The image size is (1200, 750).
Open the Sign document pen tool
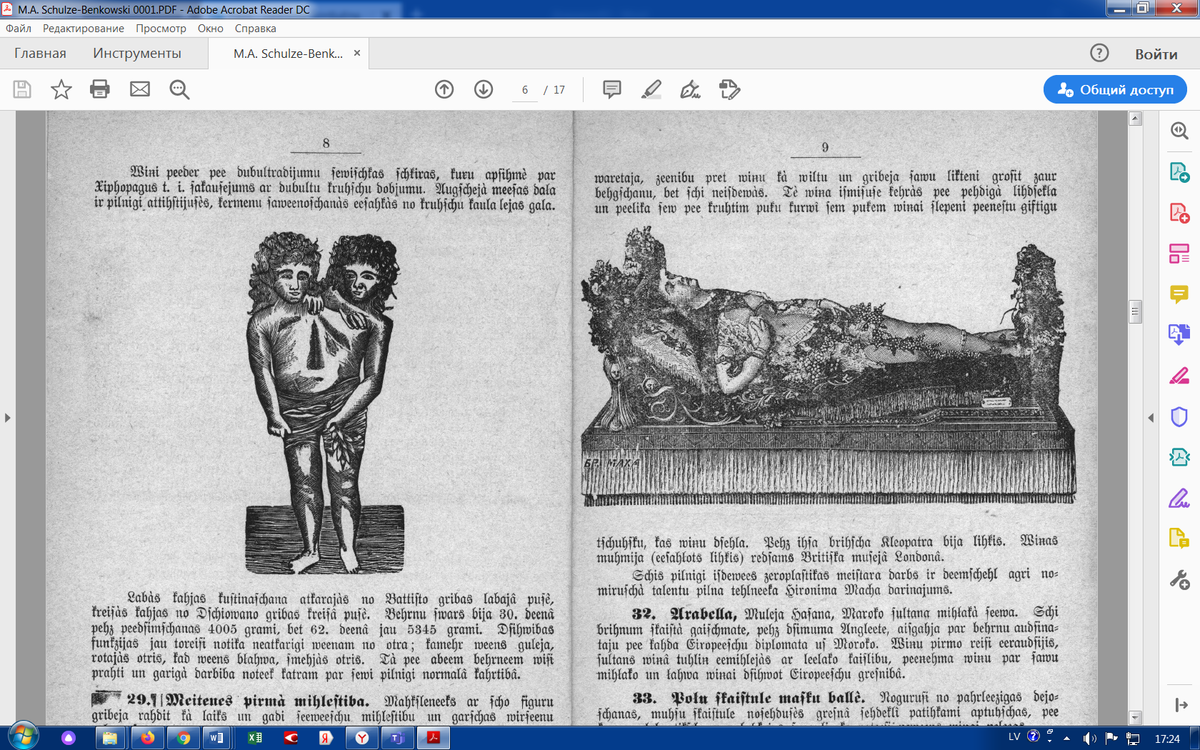[x=690, y=90]
